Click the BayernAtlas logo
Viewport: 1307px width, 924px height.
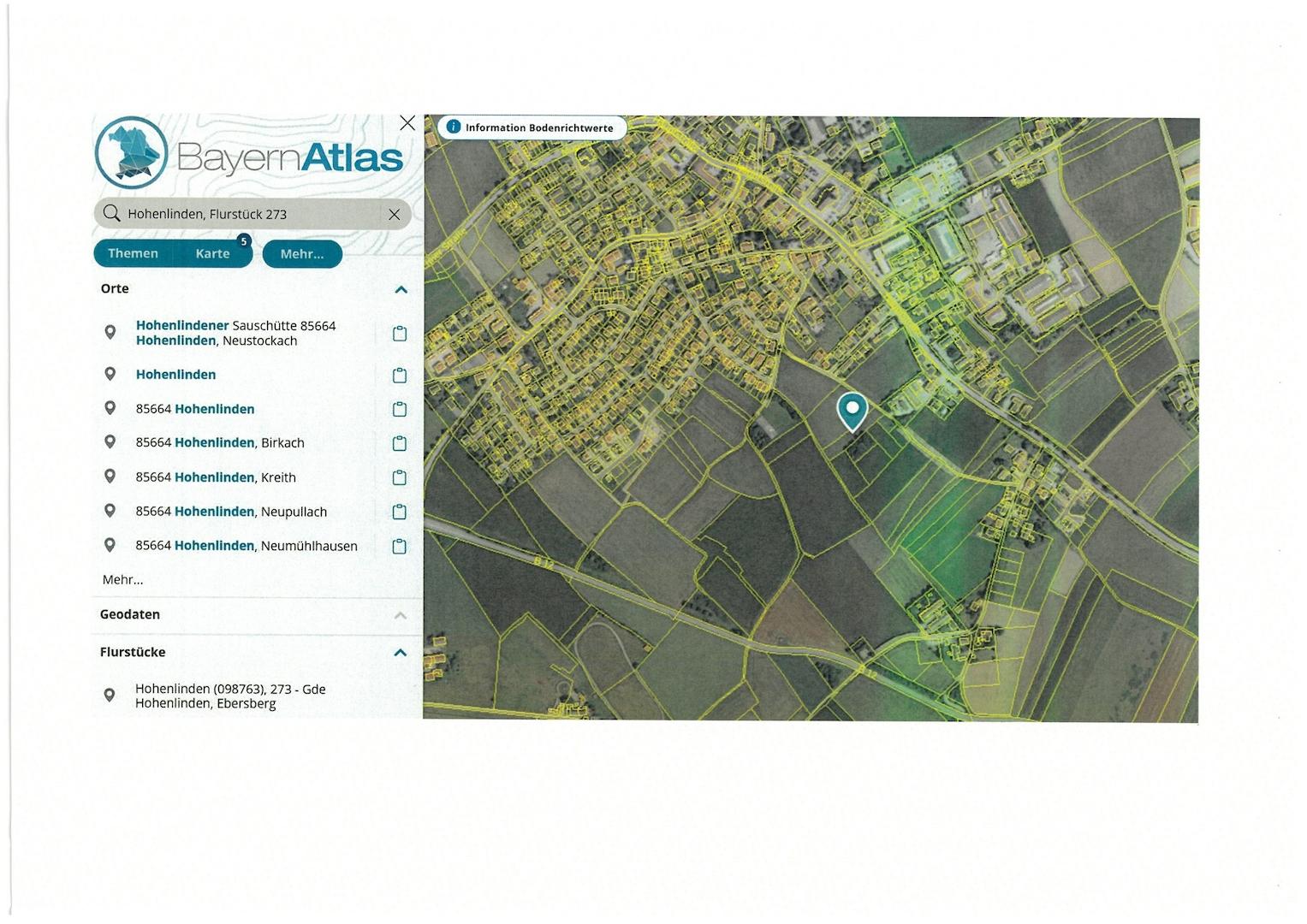(x=248, y=153)
